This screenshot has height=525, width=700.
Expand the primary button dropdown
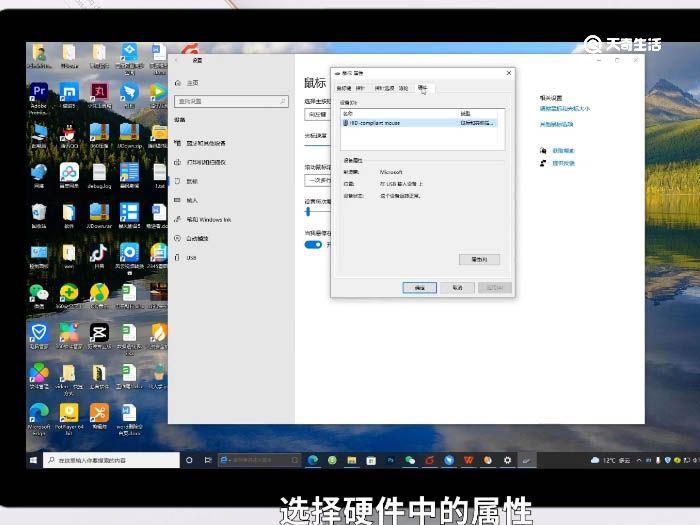pyautogui.click(x=316, y=115)
